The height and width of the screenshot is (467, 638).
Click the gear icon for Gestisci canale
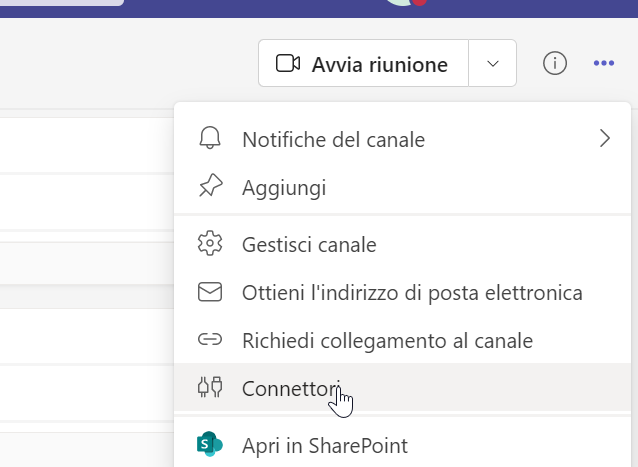click(x=210, y=243)
